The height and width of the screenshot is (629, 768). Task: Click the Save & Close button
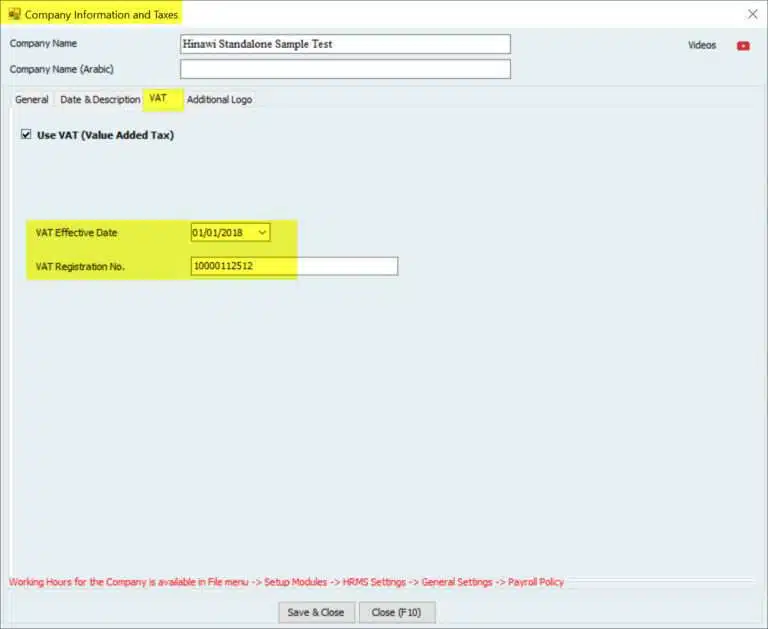click(316, 612)
